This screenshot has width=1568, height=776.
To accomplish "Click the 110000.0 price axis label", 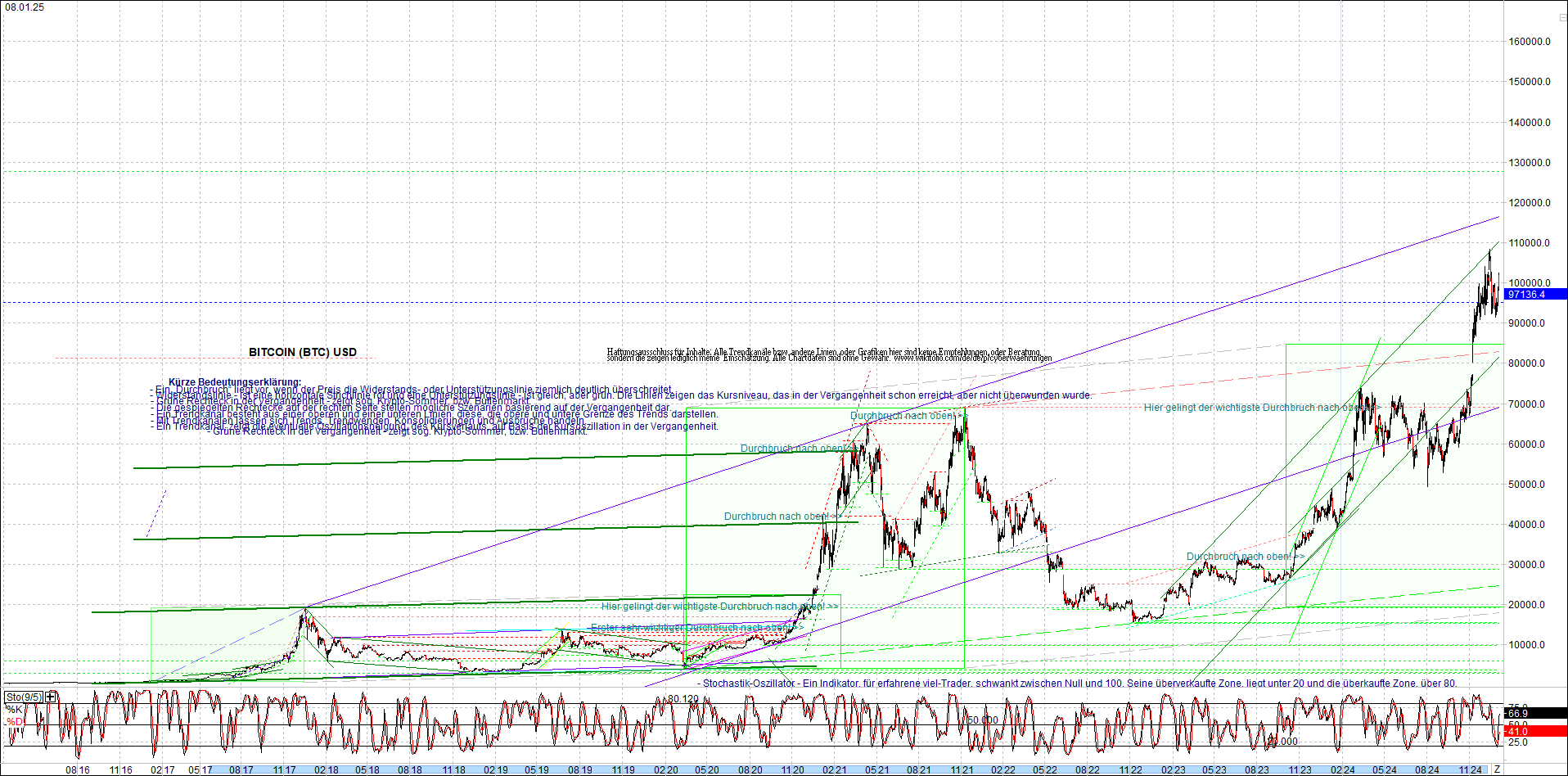I will coord(1530,243).
